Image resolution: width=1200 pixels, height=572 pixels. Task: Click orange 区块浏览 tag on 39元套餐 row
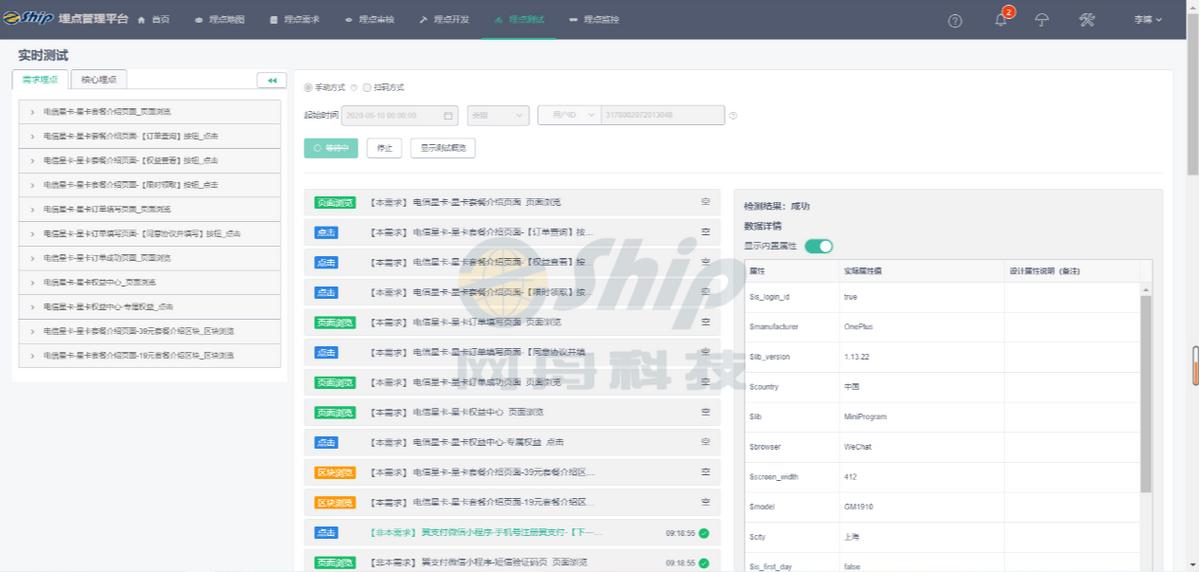pyautogui.click(x=334, y=473)
